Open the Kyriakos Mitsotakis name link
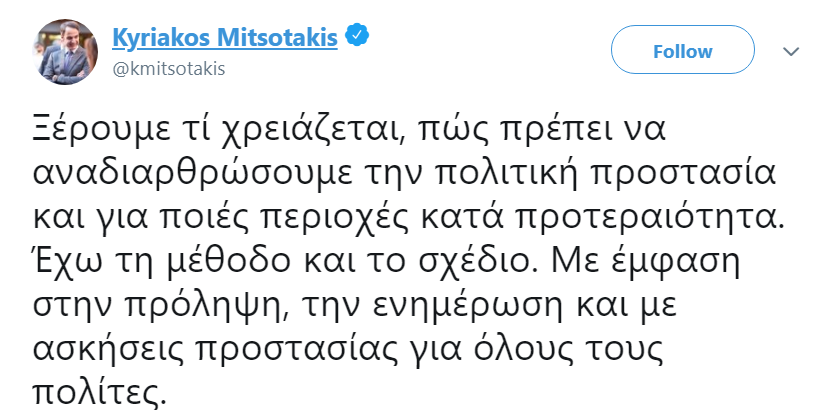 (225, 37)
